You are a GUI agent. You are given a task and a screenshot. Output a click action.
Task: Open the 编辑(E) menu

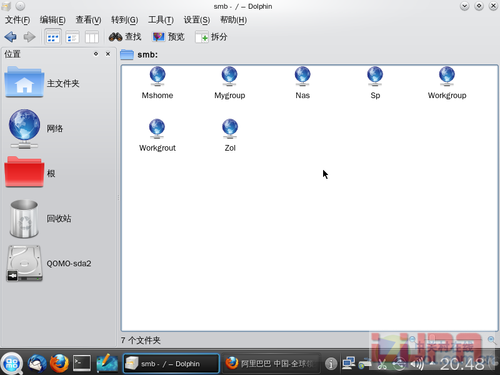click(x=53, y=20)
